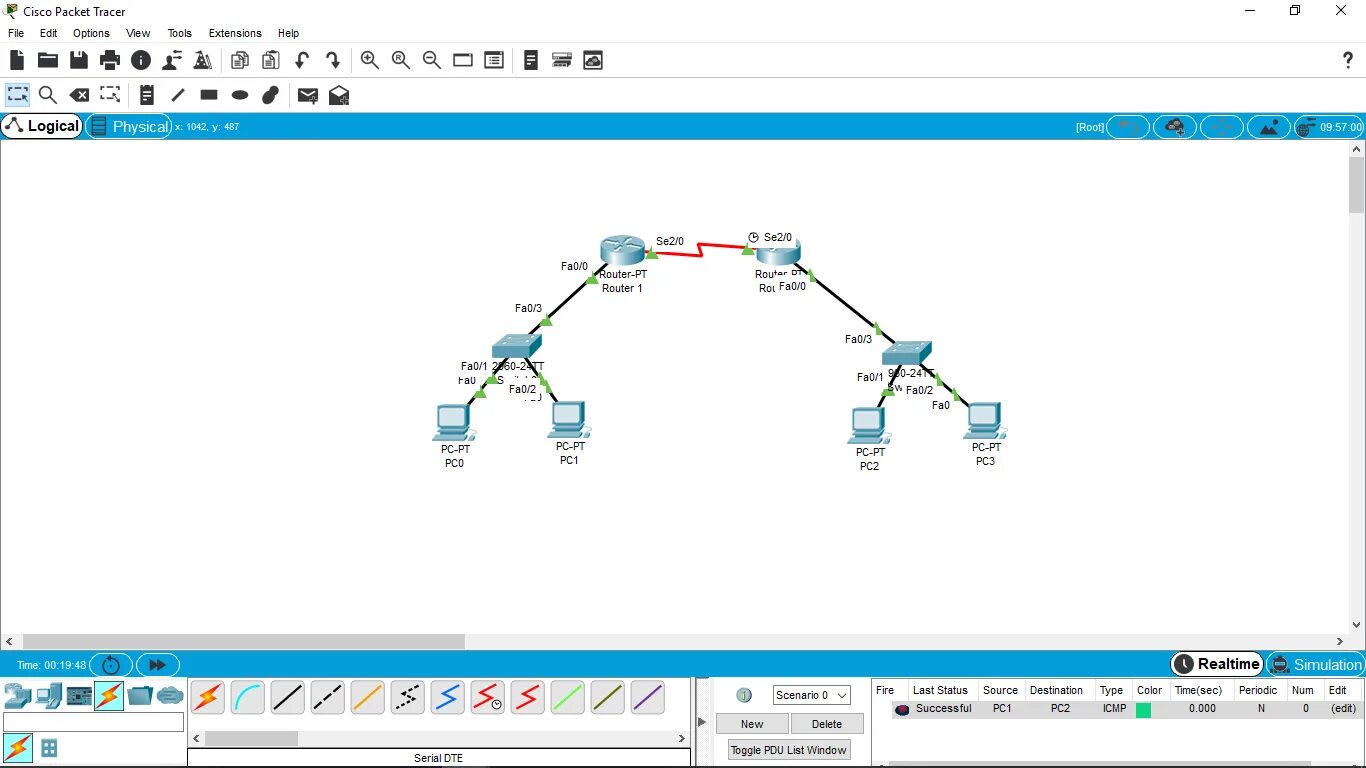The image size is (1366, 768).
Task: Pick Serial DCE cable with clock
Action: coord(487,697)
